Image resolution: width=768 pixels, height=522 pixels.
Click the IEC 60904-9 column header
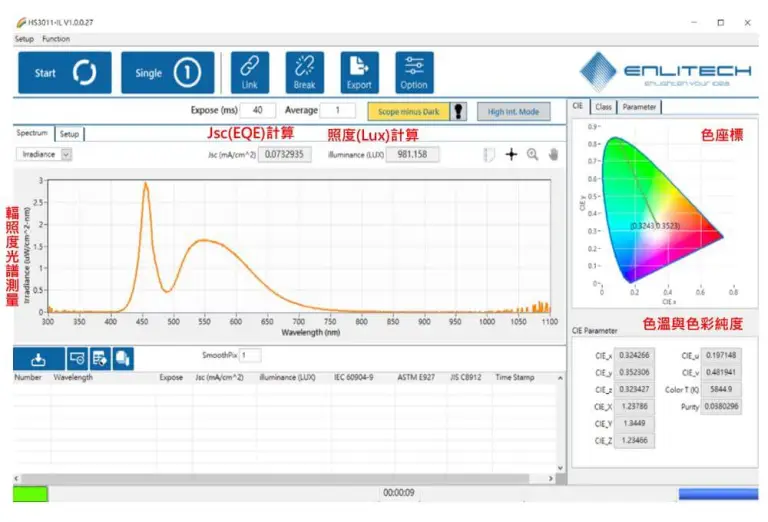pyautogui.click(x=354, y=378)
